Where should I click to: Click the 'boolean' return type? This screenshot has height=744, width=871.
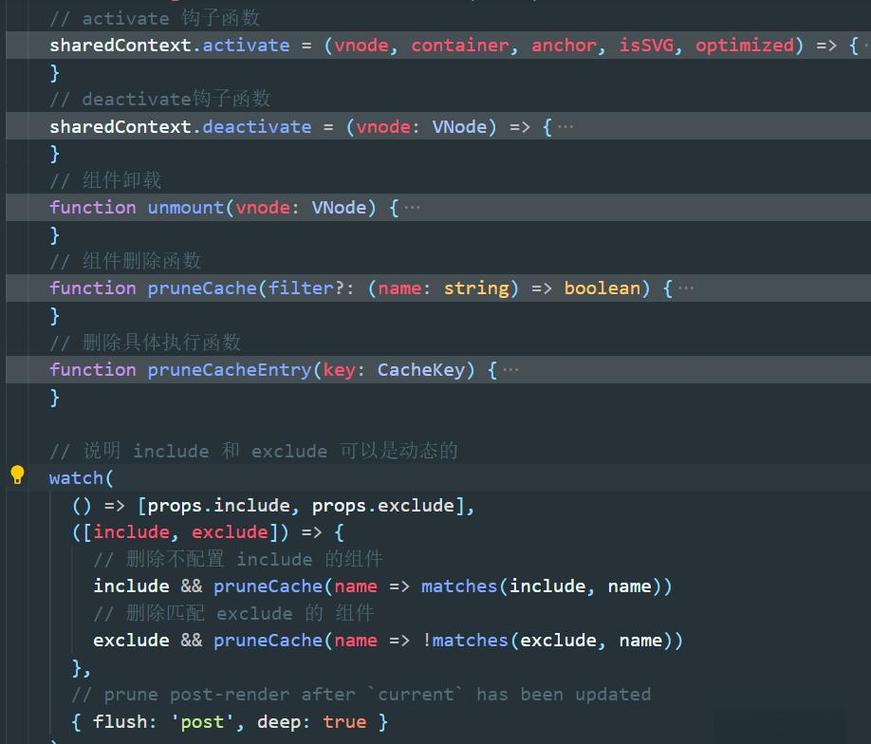pyautogui.click(x=602, y=288)
